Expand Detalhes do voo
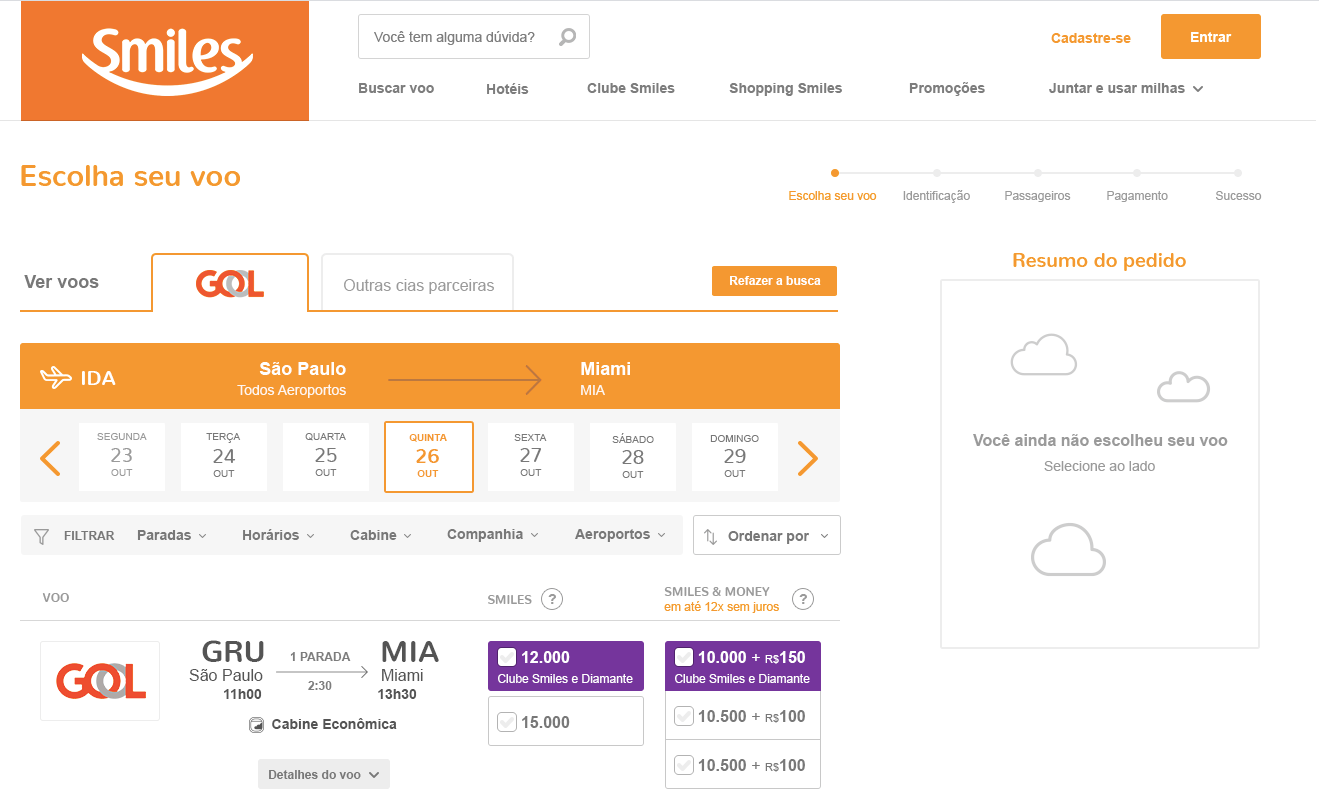1319x790 pixels. [x=324, y=774]
